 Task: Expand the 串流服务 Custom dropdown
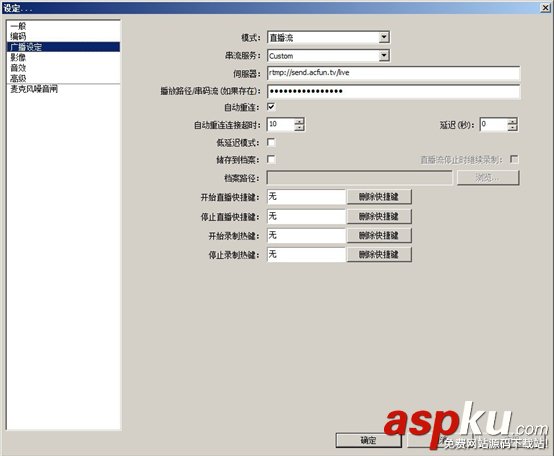(328, 56)
